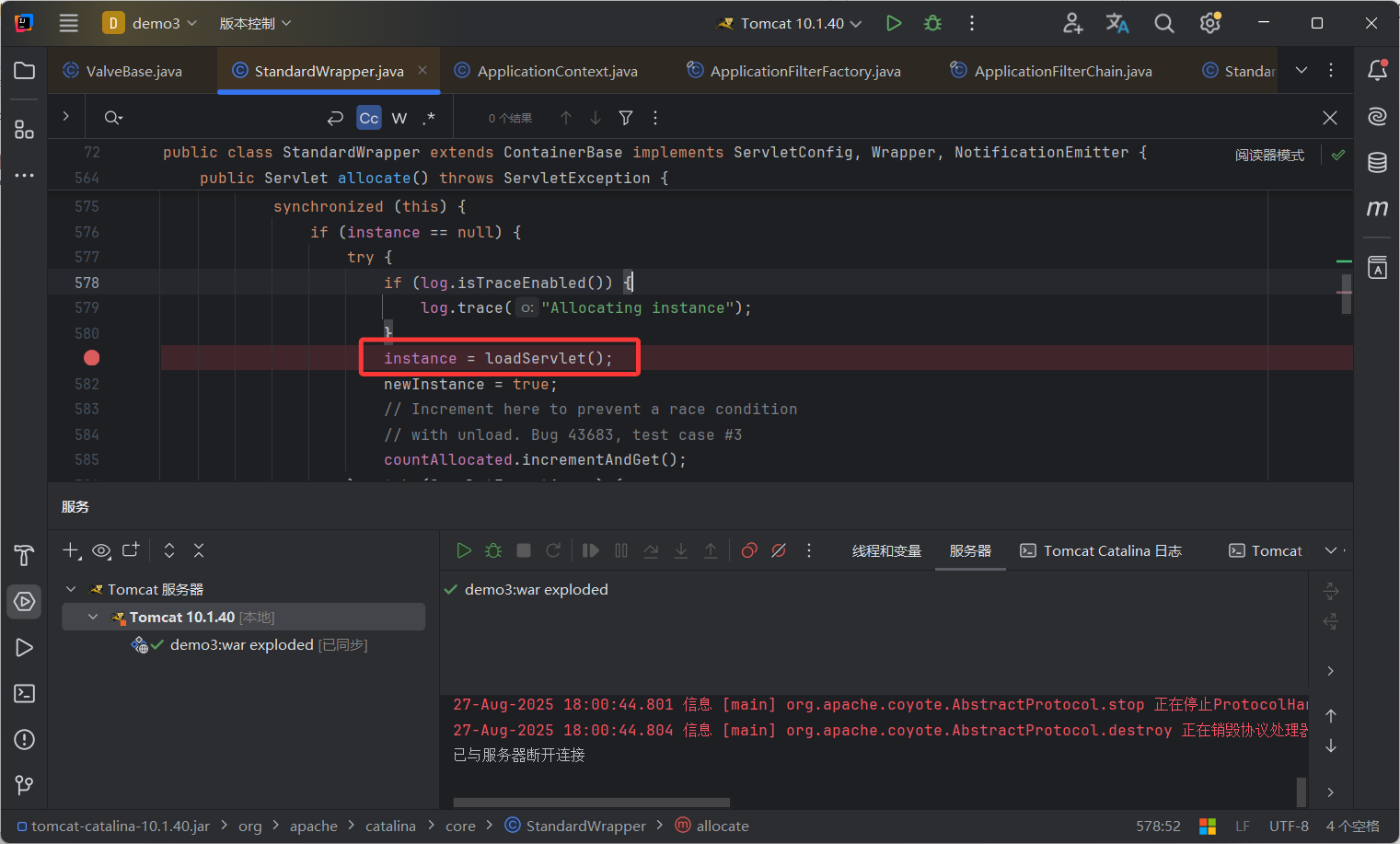This screenshot has width=1400, height=844.
Task: Toggle match case 'Cc' in the search bar
Action: point(368,117)
